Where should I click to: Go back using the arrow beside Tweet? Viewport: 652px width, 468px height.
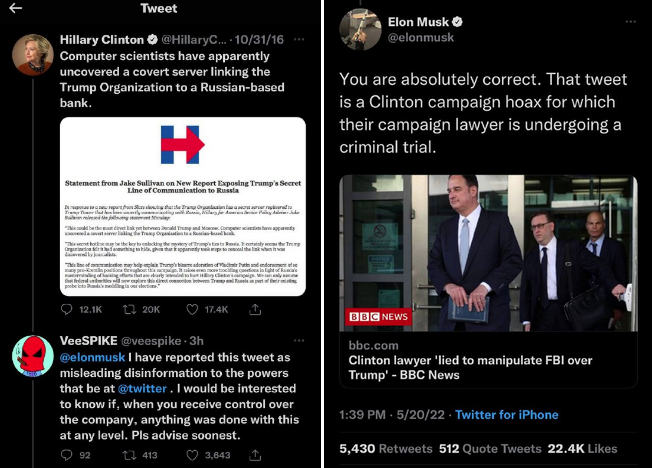[x=16, y=9]
